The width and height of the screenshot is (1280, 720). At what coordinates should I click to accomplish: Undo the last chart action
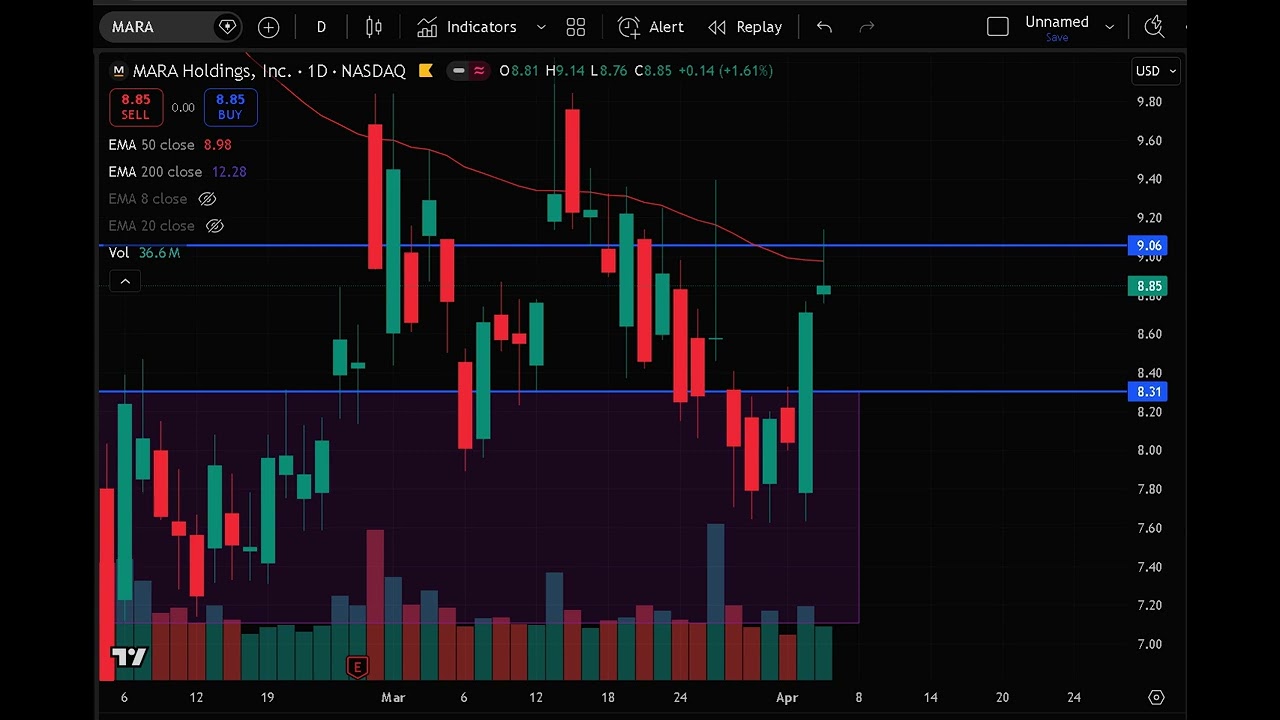824,27
